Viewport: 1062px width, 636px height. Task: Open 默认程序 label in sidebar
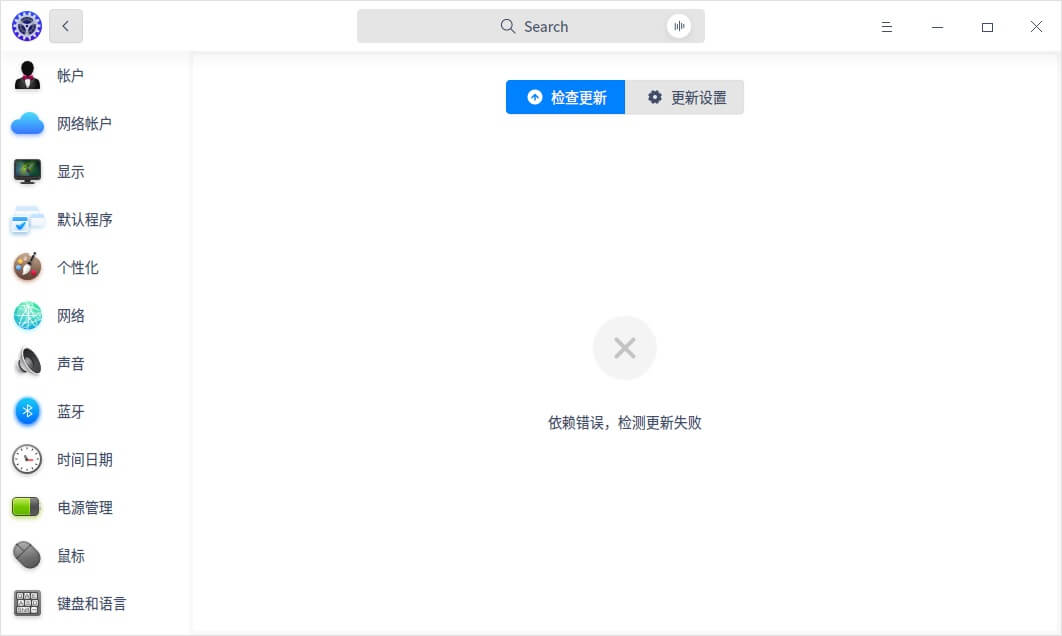click(x=85, y=219)
